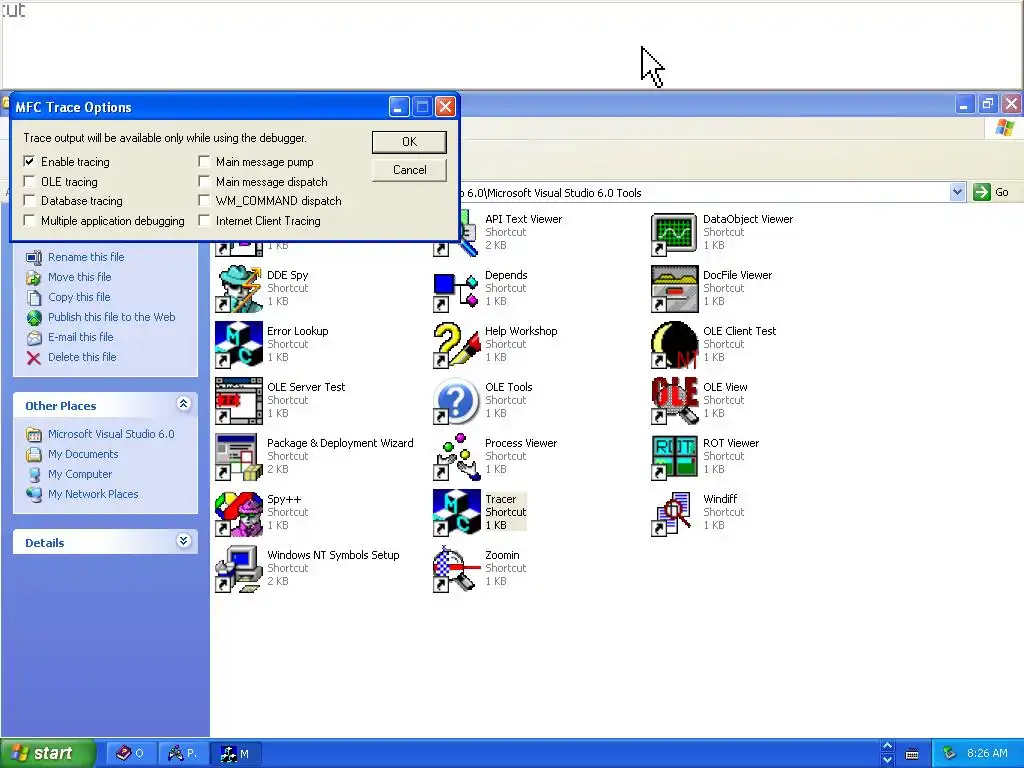Switch to the 'M' taskbar button
Screen dimensions: 1024x768
tap(236, 754)
